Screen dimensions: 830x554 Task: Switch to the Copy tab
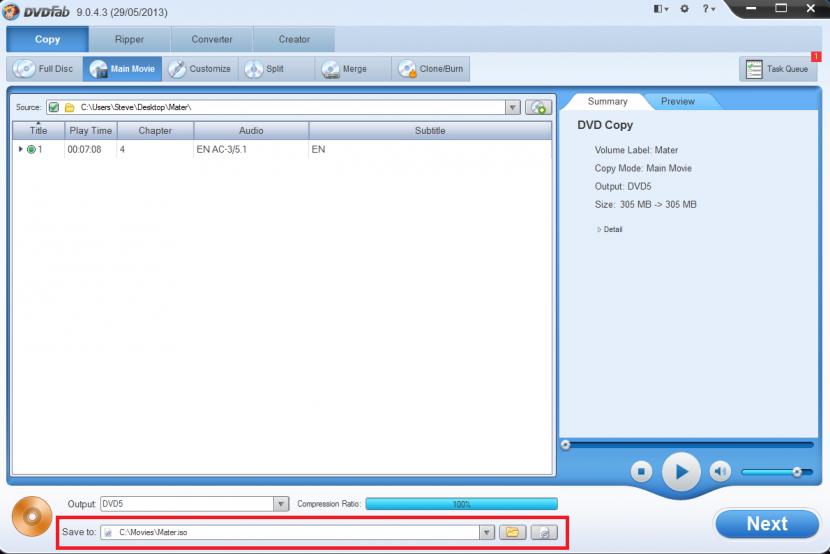click(47, 39)
